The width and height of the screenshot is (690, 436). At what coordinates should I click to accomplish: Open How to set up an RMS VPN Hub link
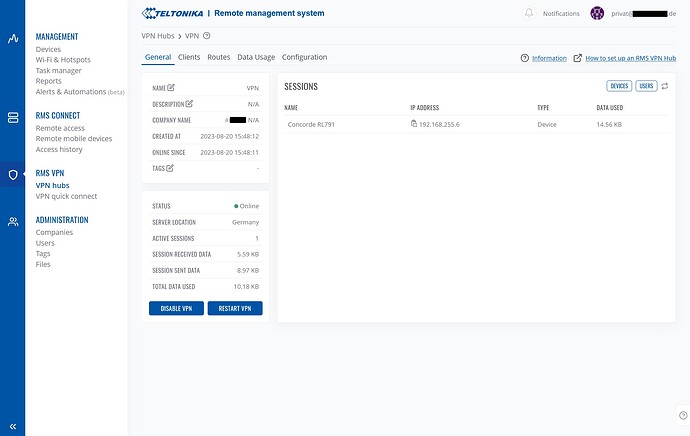click(x=631, y=58)
